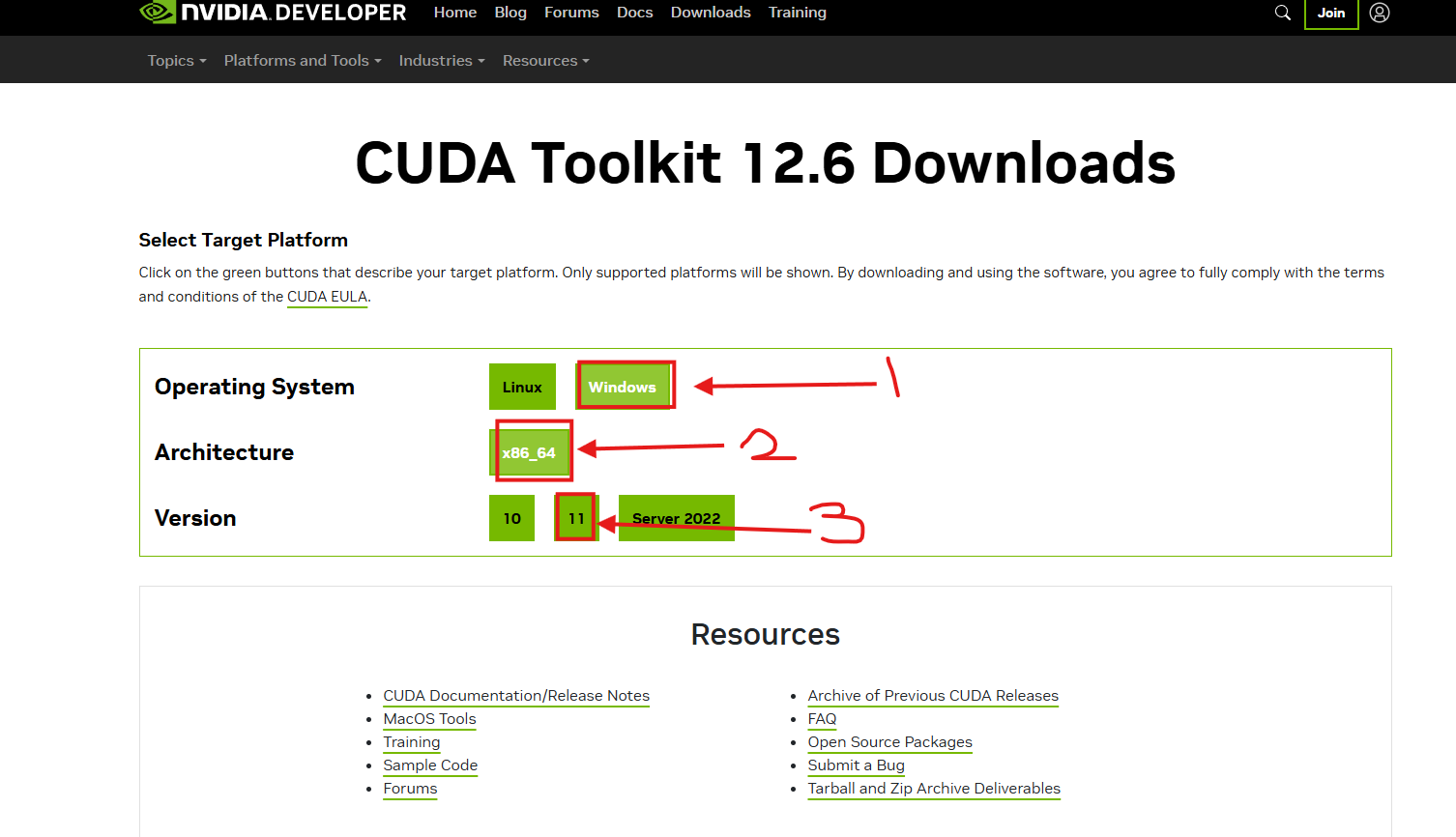Go to Home in top navigation
Image resolution: width=1456 pixels, height=837 pixels.
pyautogui.click(x=455, y=13)
